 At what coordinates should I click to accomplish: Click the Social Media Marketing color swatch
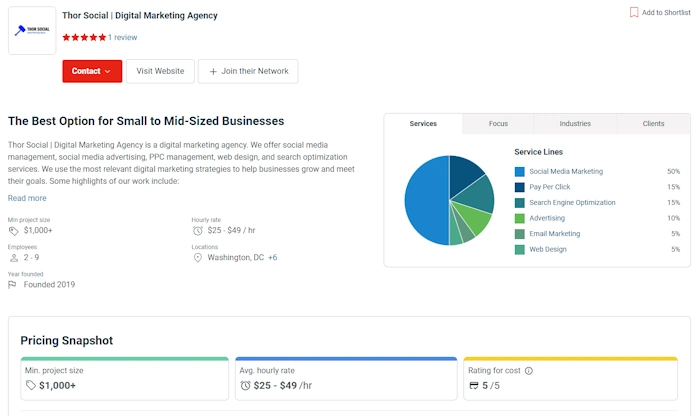(x=520, y=171)
